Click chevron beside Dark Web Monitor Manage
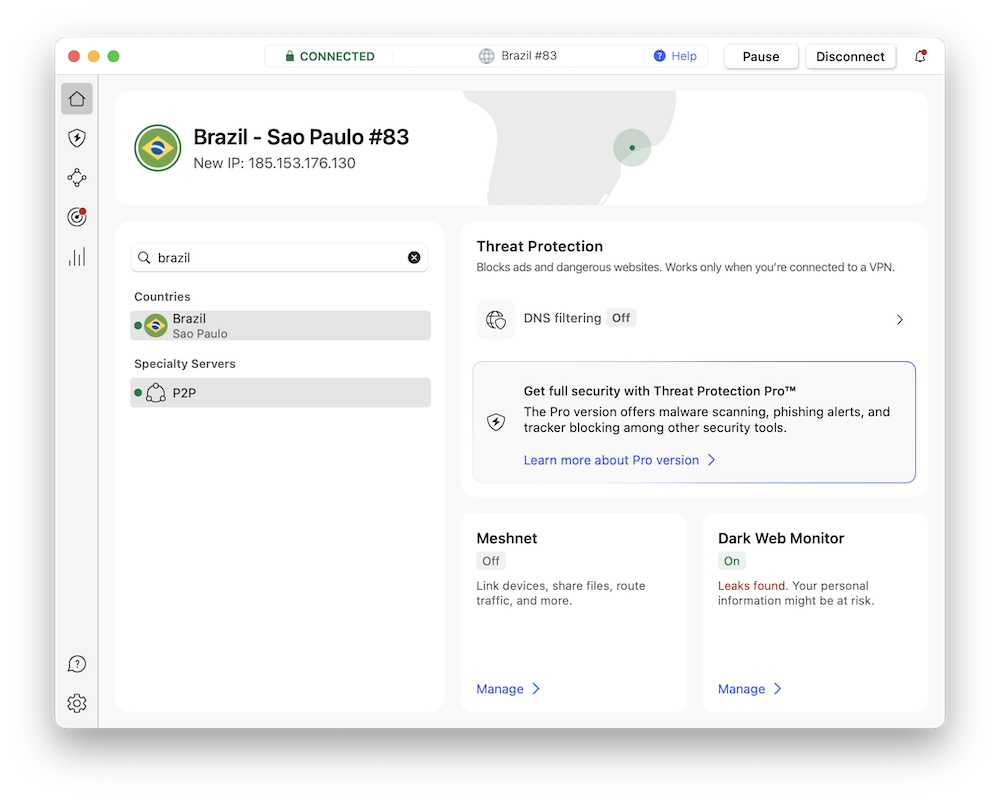Screen dimensions: 1000x801 [777, 689]
